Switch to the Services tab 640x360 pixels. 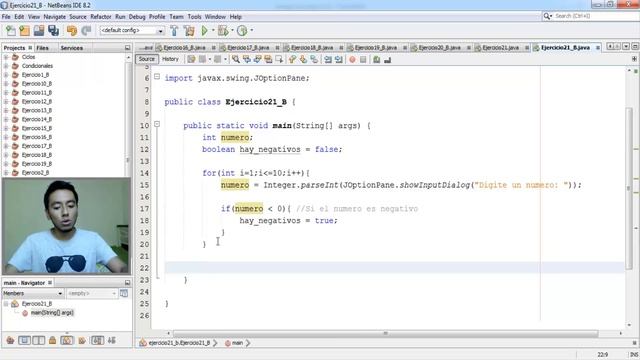click(x=71, y=48)
